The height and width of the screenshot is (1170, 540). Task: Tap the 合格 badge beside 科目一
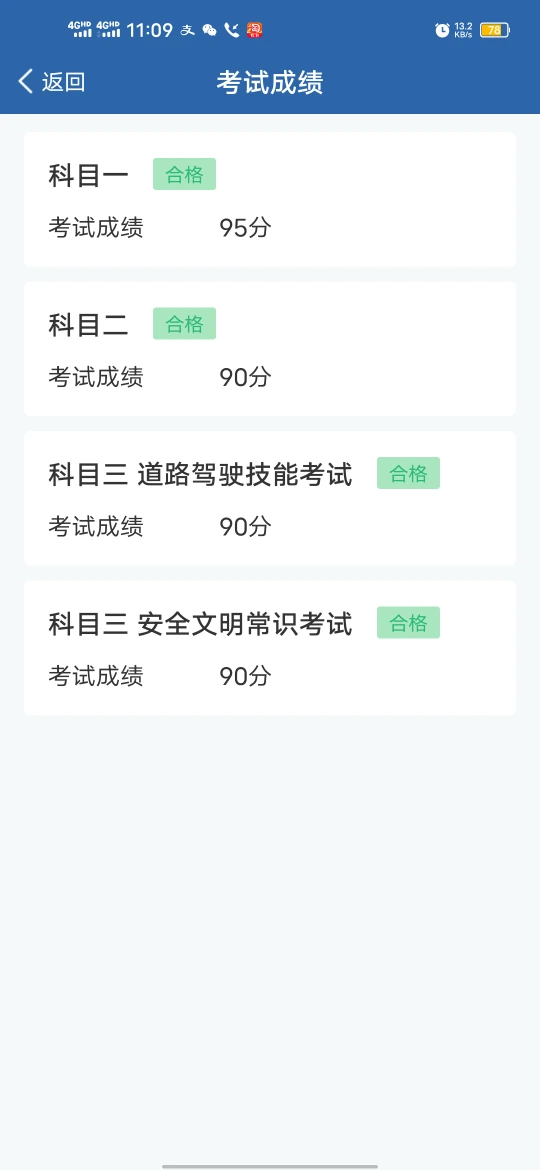pyautogui.click(x=184, y=174)
